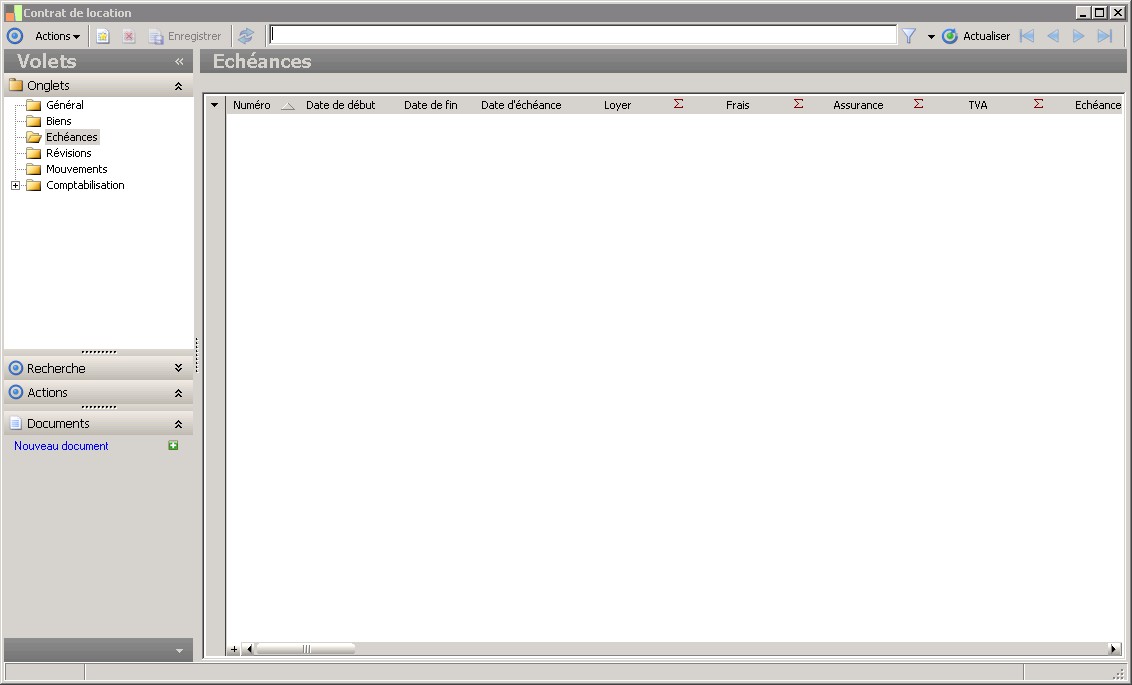Open the side panel bottom overflow arrow
1132x685 pixels.
pyautogui.click(x=179, y=650)
